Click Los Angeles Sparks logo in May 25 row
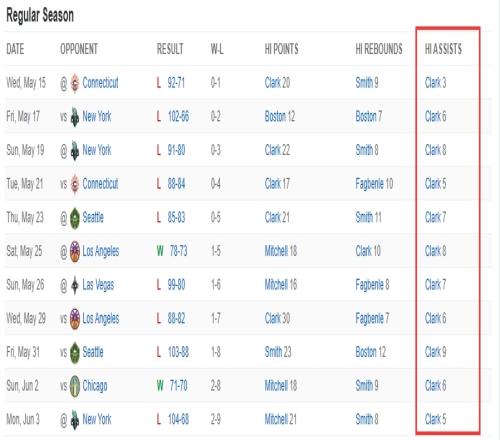The height and width of the screenshot is (440, 500). [x=75, y=251]
